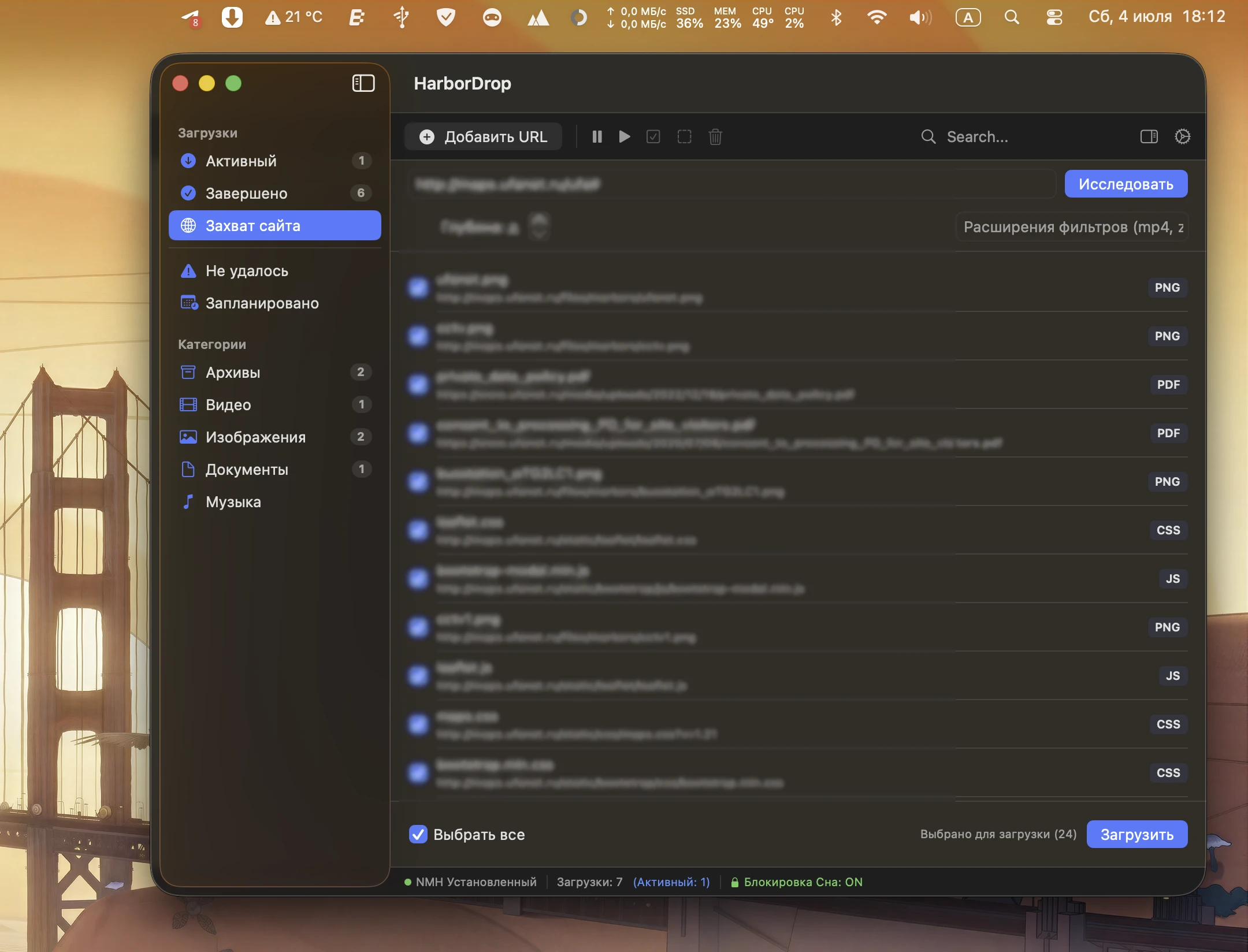Pause downloads with the pause icon

[597, 137]
